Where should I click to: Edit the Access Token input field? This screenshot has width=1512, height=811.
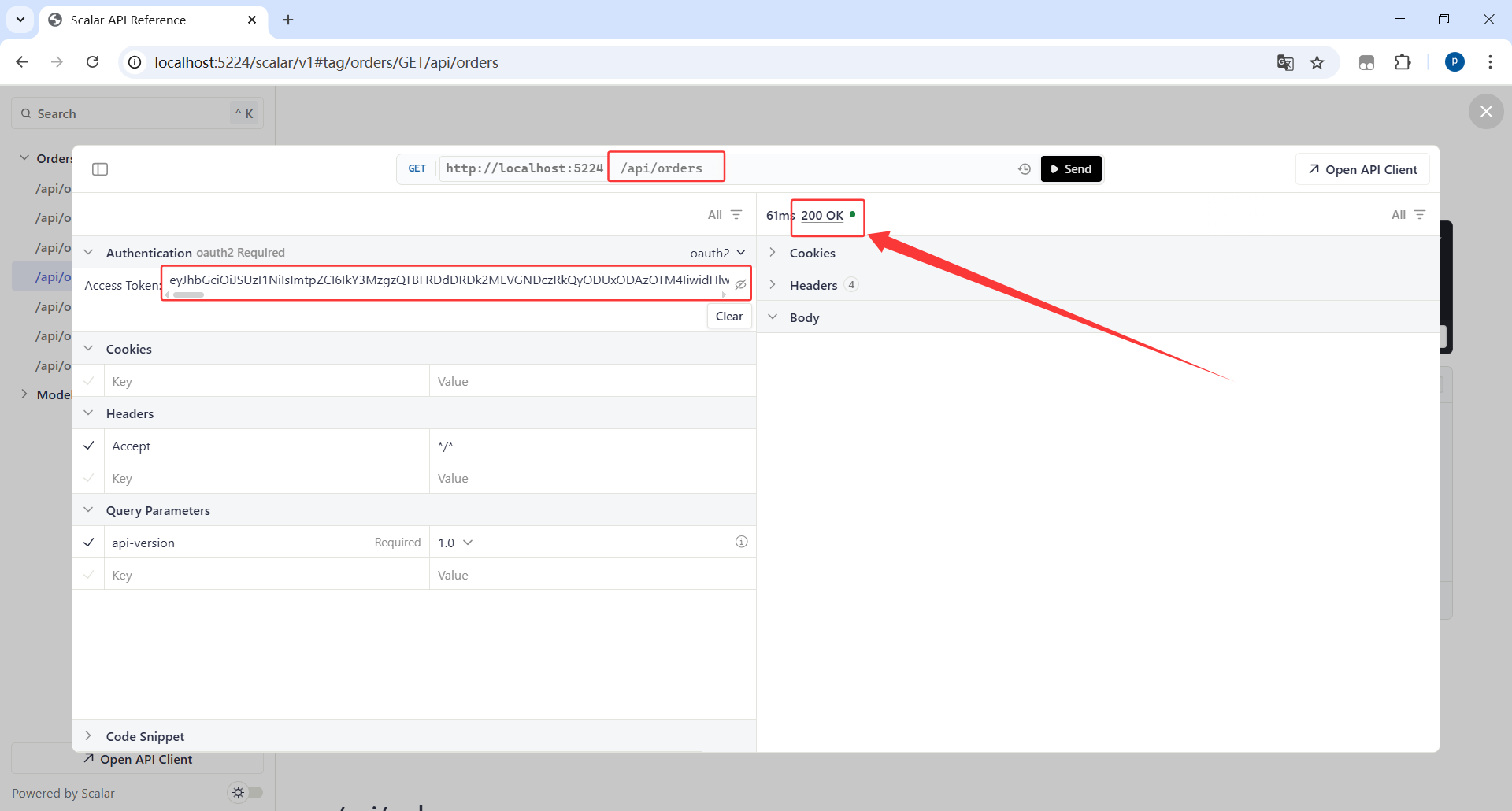point(450,280)
